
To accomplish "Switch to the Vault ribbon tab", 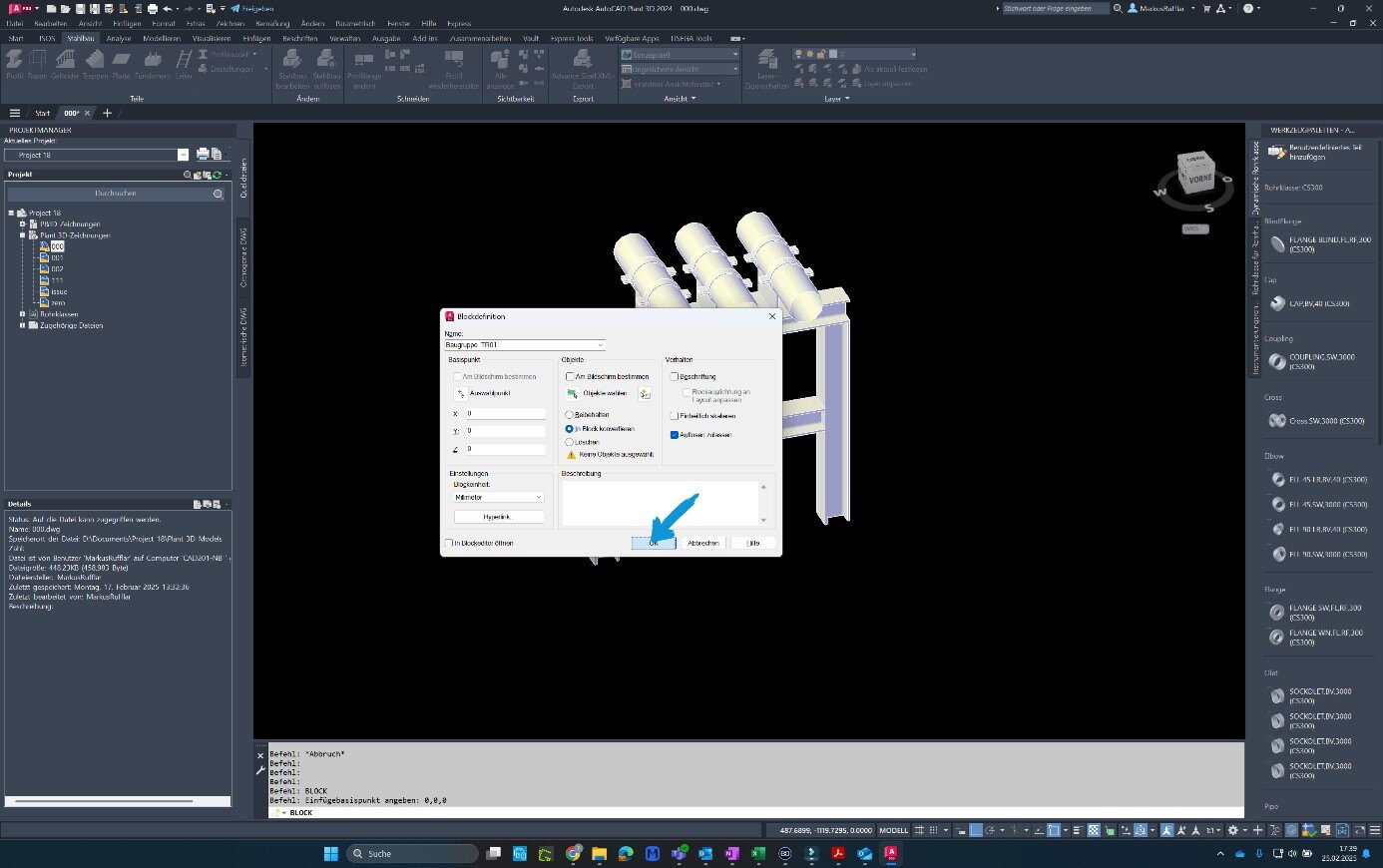I will coord(531,38).
